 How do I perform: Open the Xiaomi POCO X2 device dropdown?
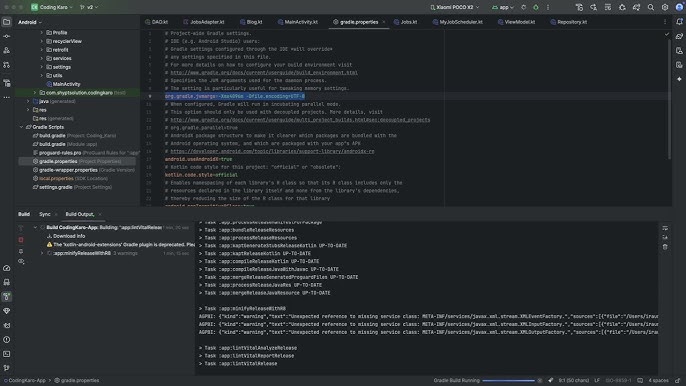(455, 7)
